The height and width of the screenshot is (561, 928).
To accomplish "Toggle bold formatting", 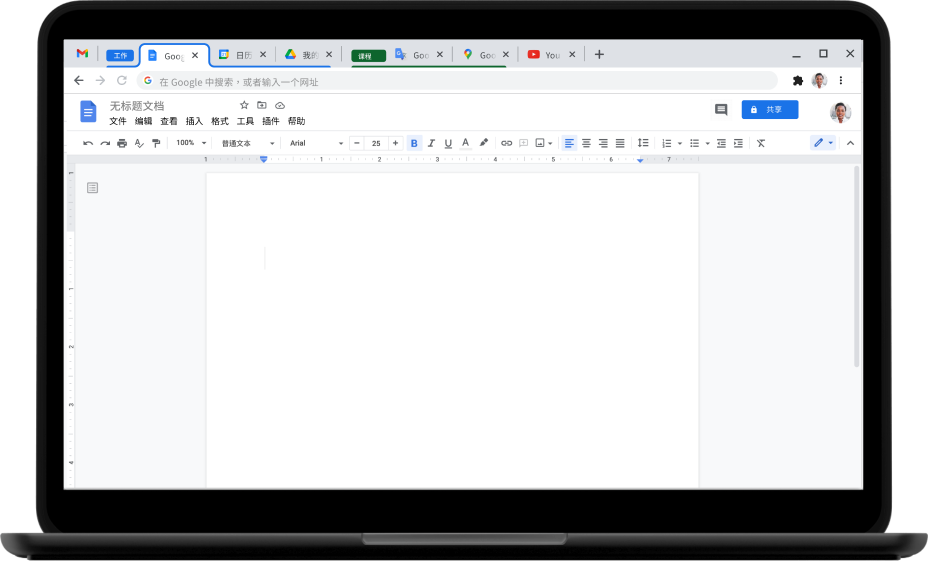I will 414,143.
